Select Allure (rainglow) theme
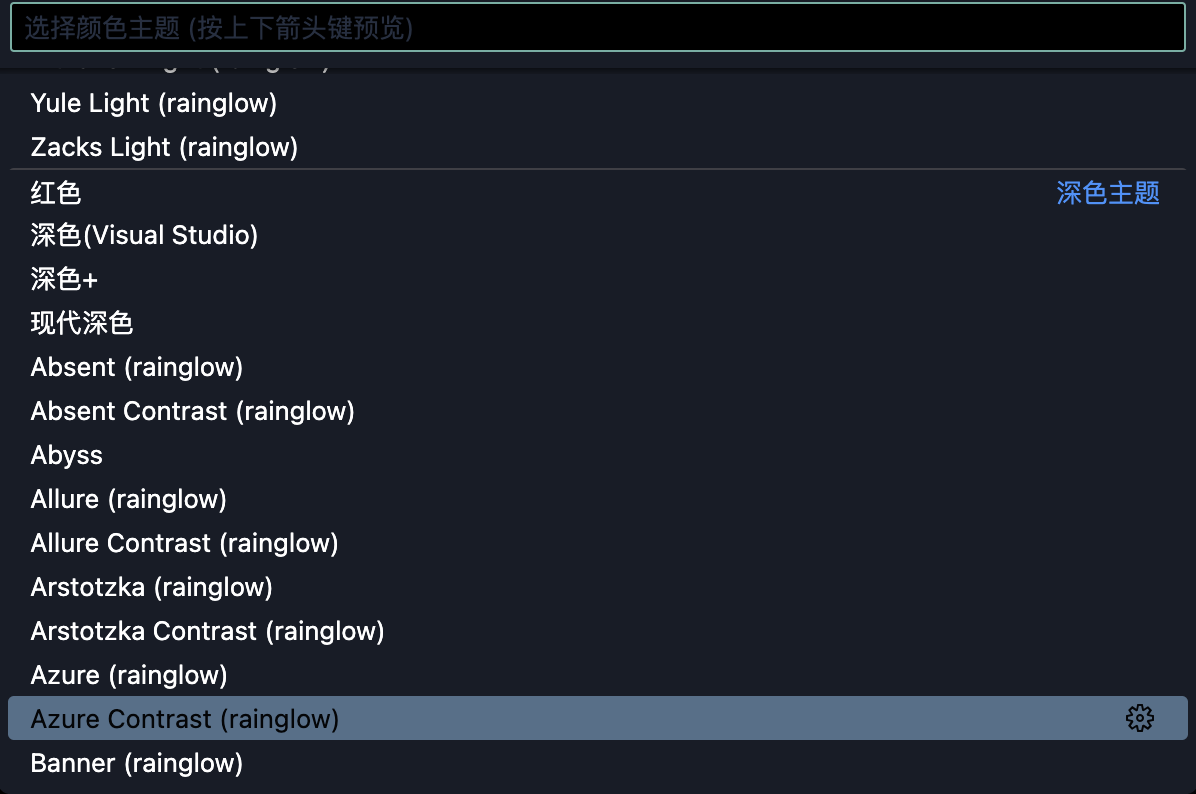This screenshot has height=794, width=1196. pos(598,499)
